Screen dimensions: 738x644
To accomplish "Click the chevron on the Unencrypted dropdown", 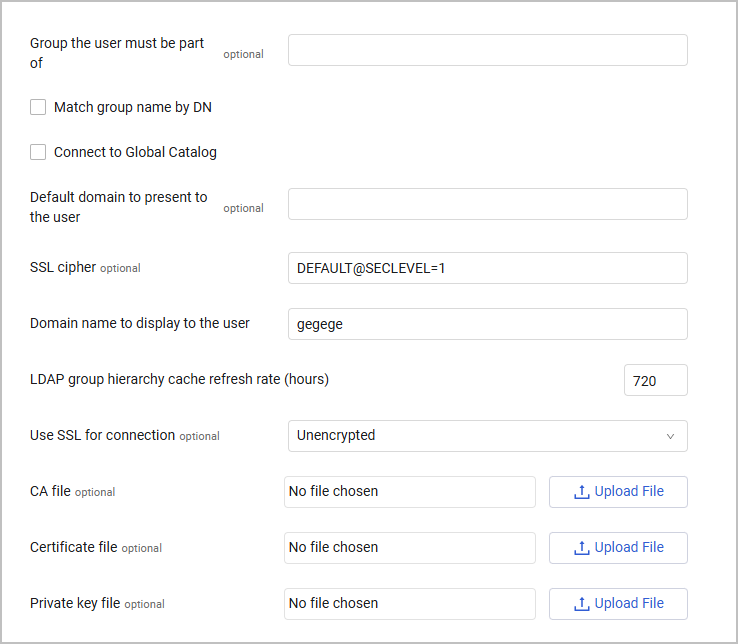I will 670,436.
